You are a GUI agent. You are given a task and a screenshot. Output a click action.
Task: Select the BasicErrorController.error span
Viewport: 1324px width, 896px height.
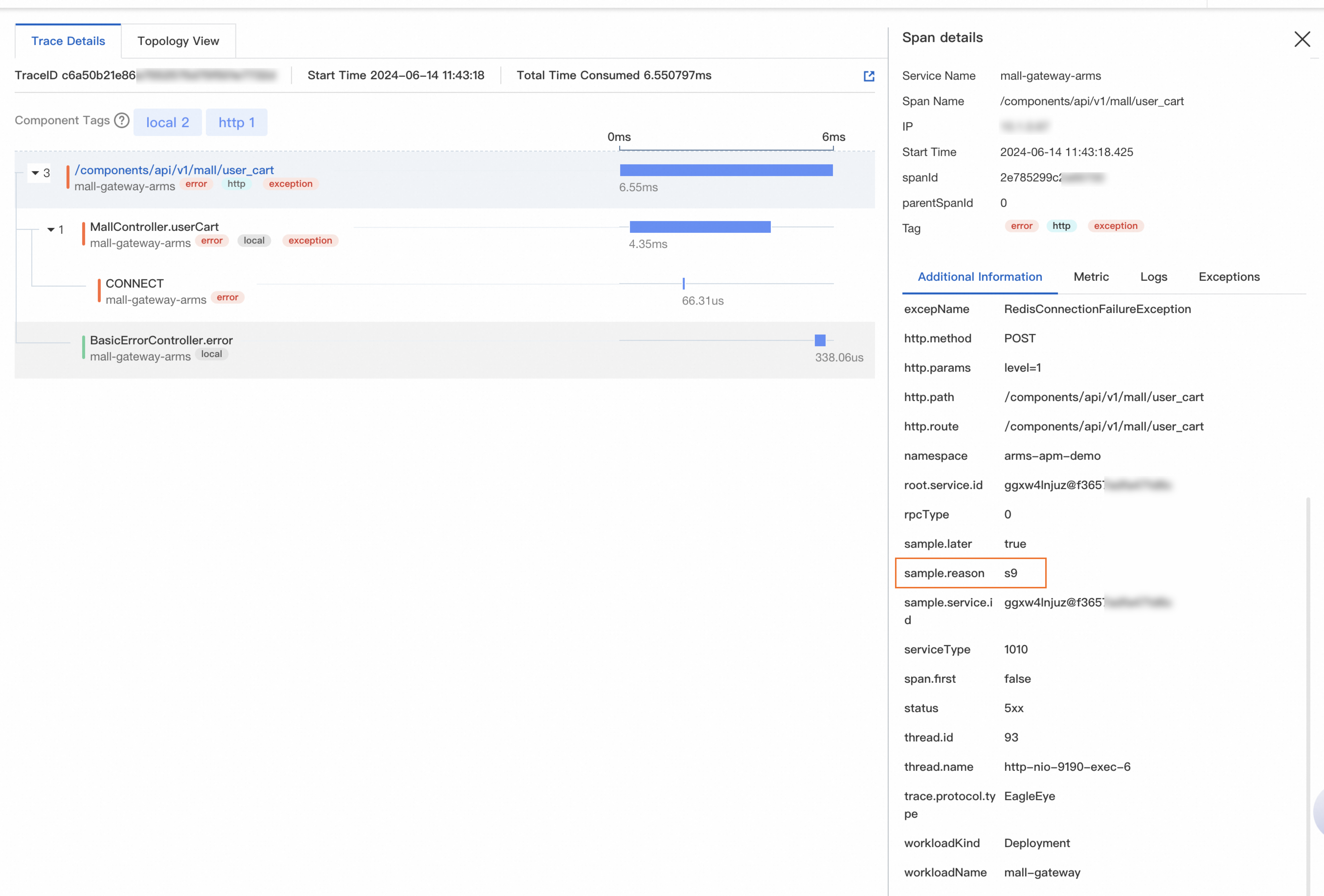[161, 340]
